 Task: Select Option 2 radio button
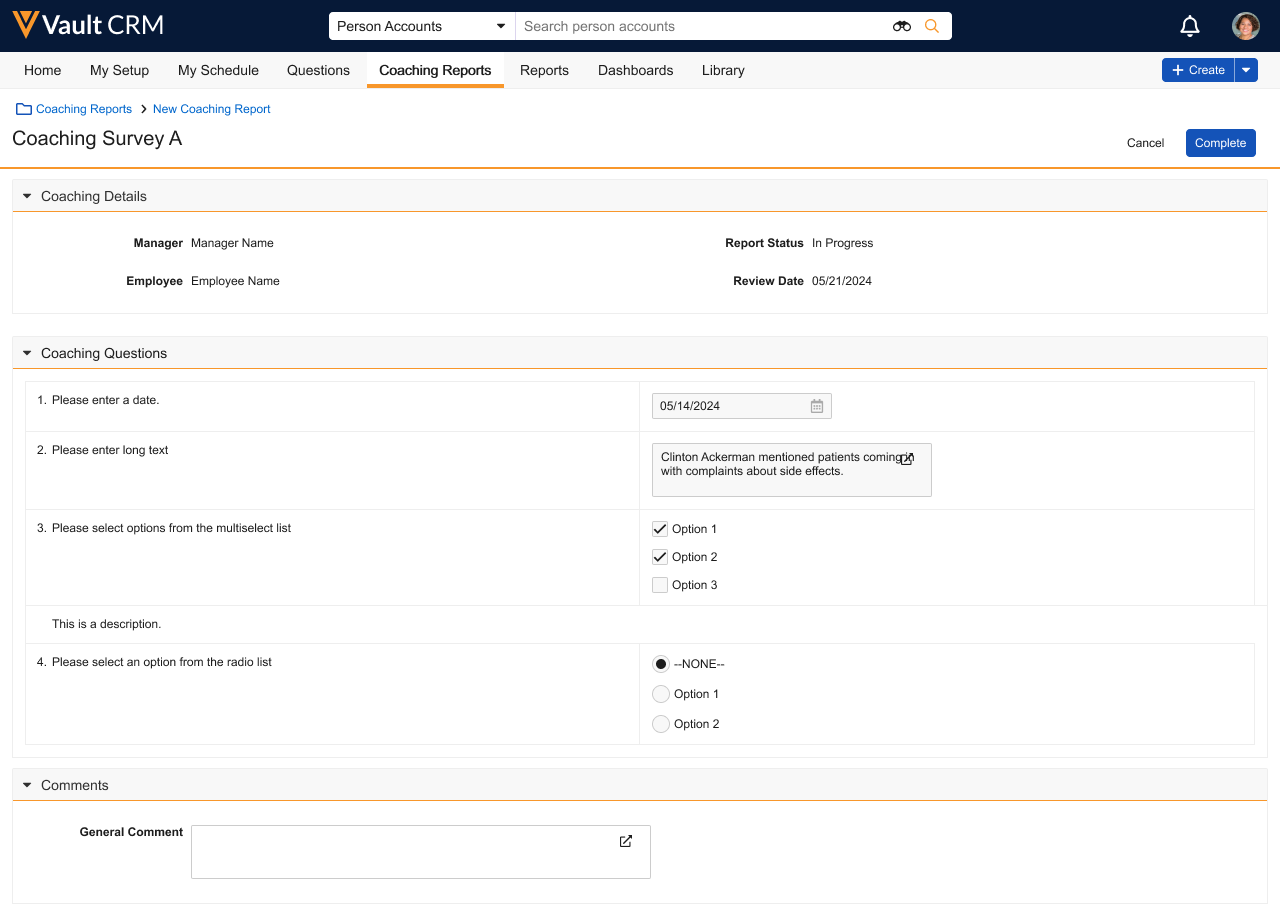(x=661, y=724)
